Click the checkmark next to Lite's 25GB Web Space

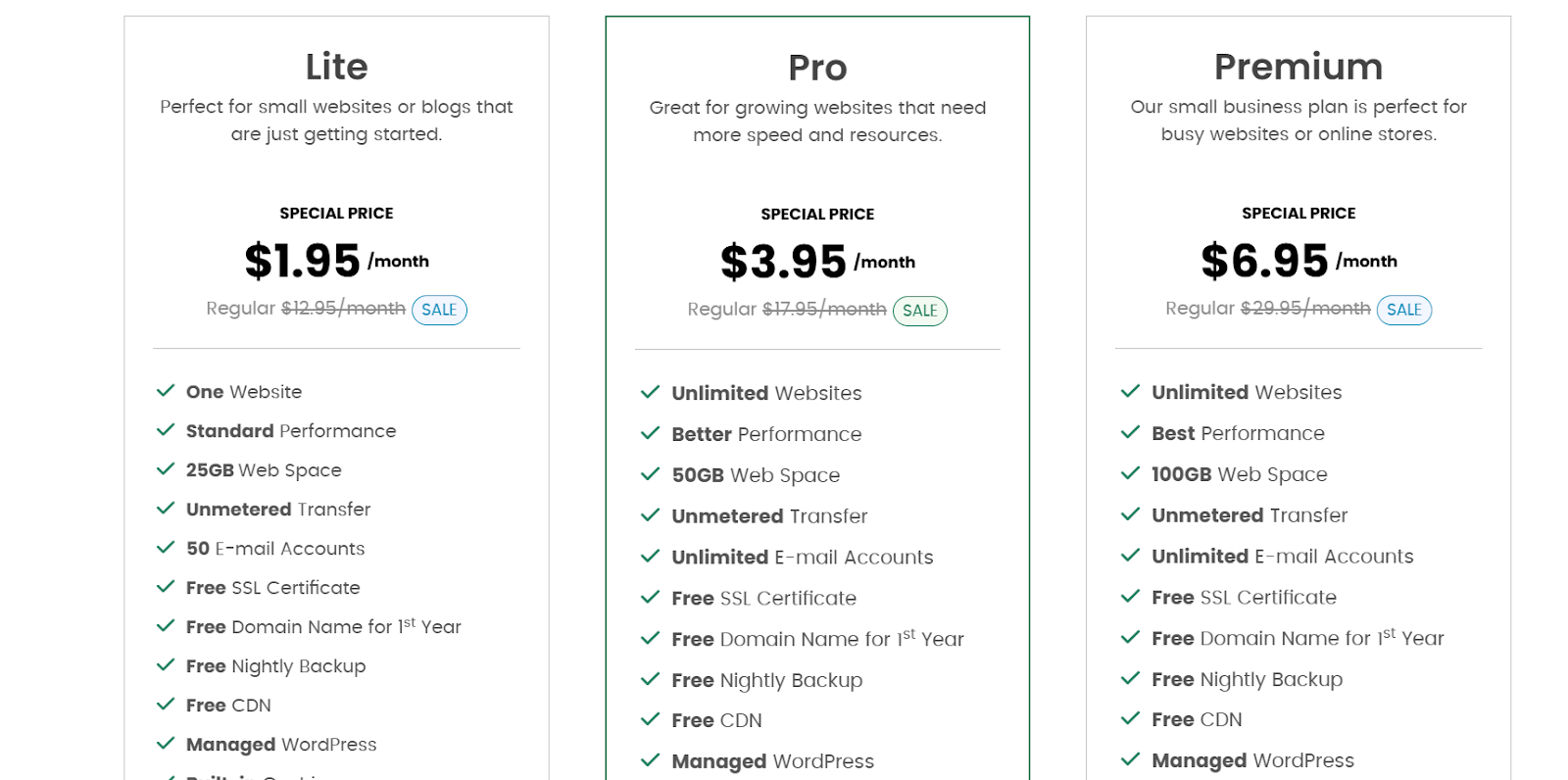click(x=166, y=469)
